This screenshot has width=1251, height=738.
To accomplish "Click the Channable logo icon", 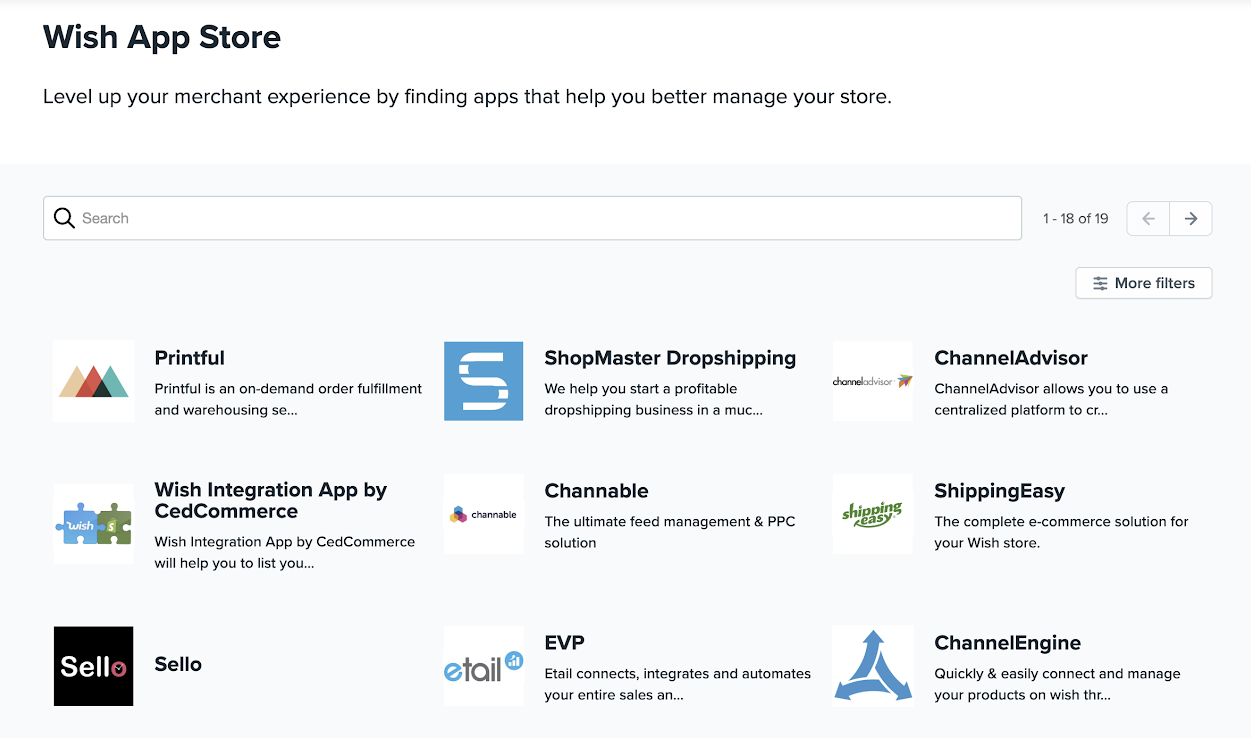I will coord(483,514).
